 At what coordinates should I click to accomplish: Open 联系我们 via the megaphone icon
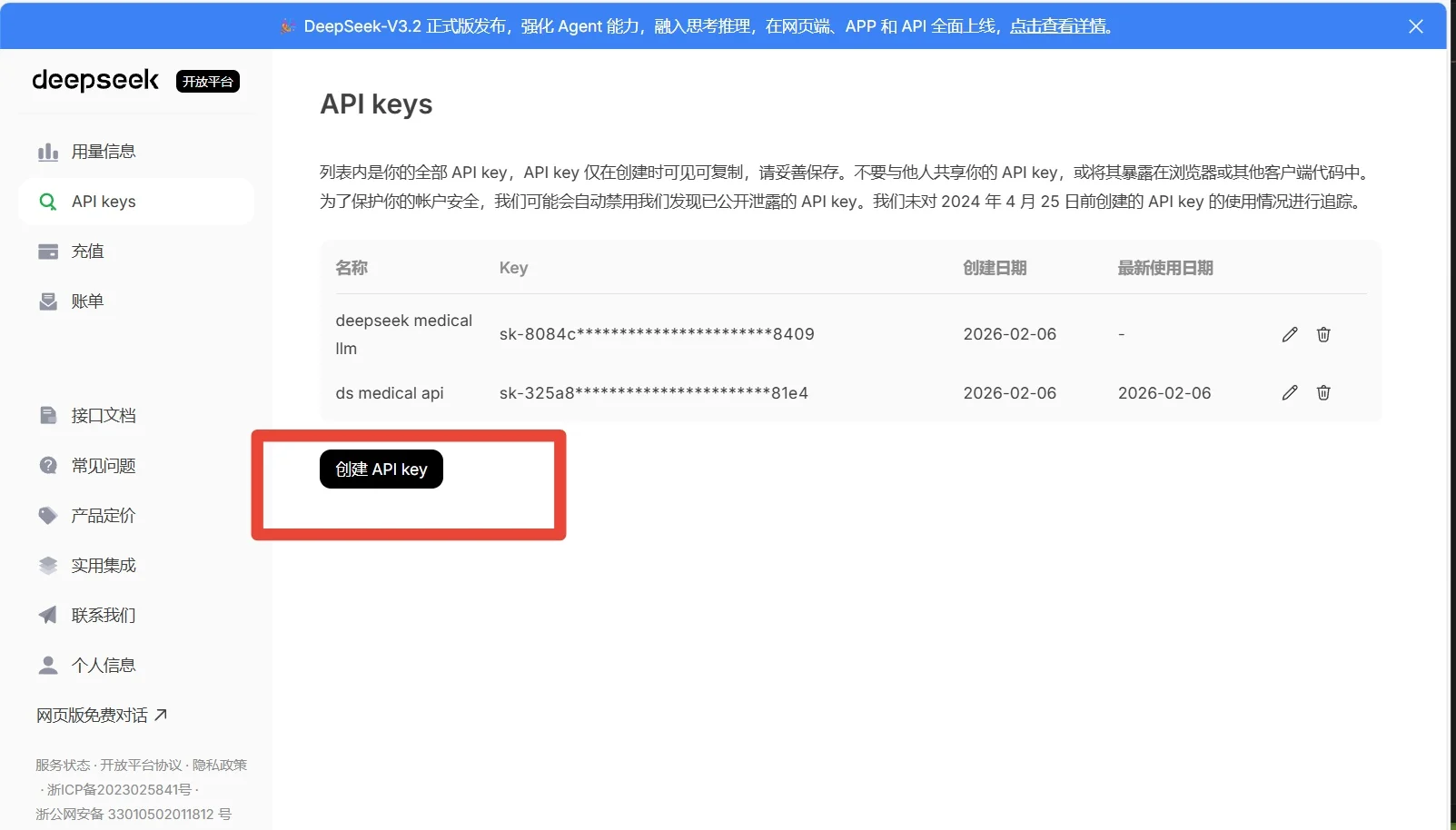click(x=47, y=615)
